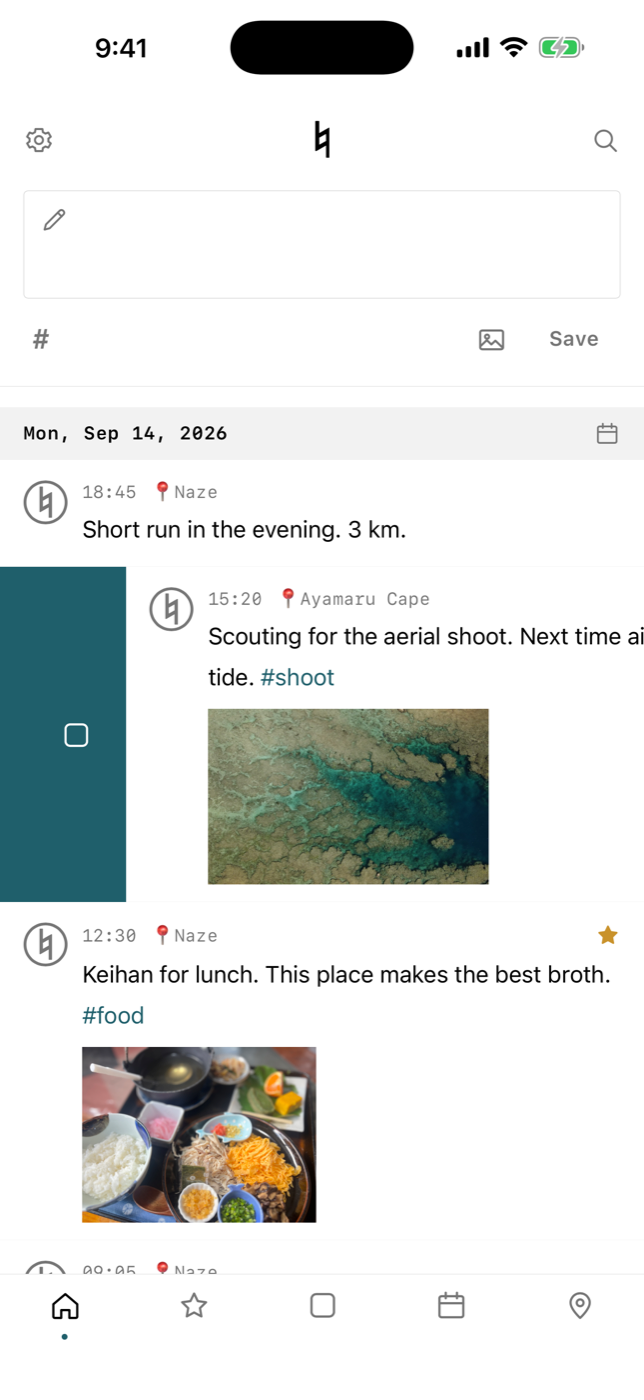This screenshot has width=644, height=1400.
Task: Follow the #food hashtag link
Action: tap(113, 1015)
